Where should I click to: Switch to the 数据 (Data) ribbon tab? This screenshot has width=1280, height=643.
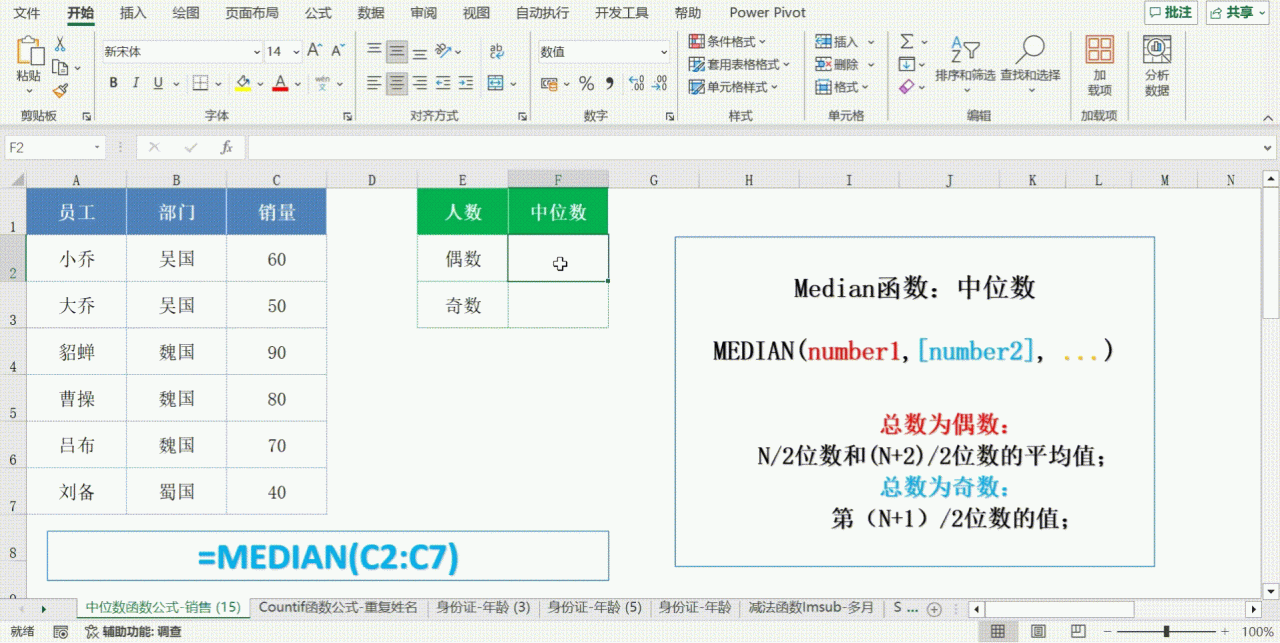[371, 13]
